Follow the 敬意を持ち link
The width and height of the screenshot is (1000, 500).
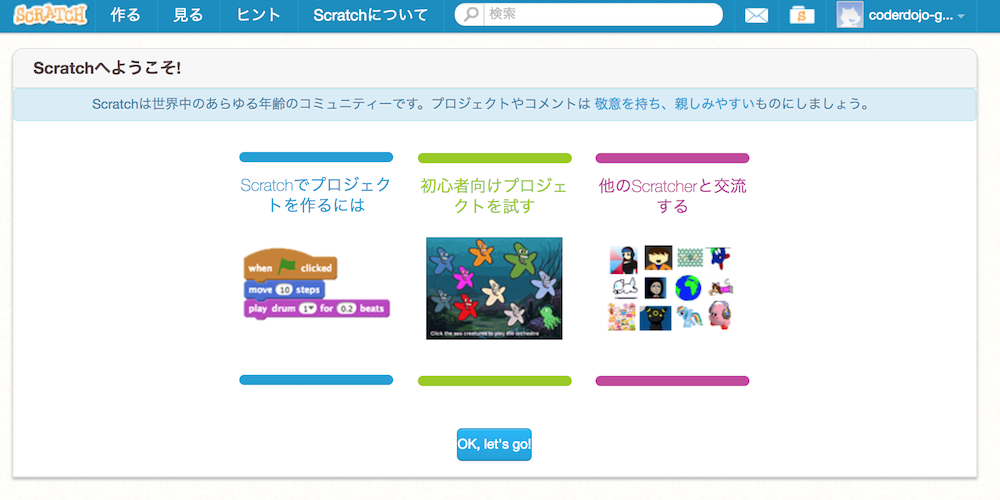[628, 104]
